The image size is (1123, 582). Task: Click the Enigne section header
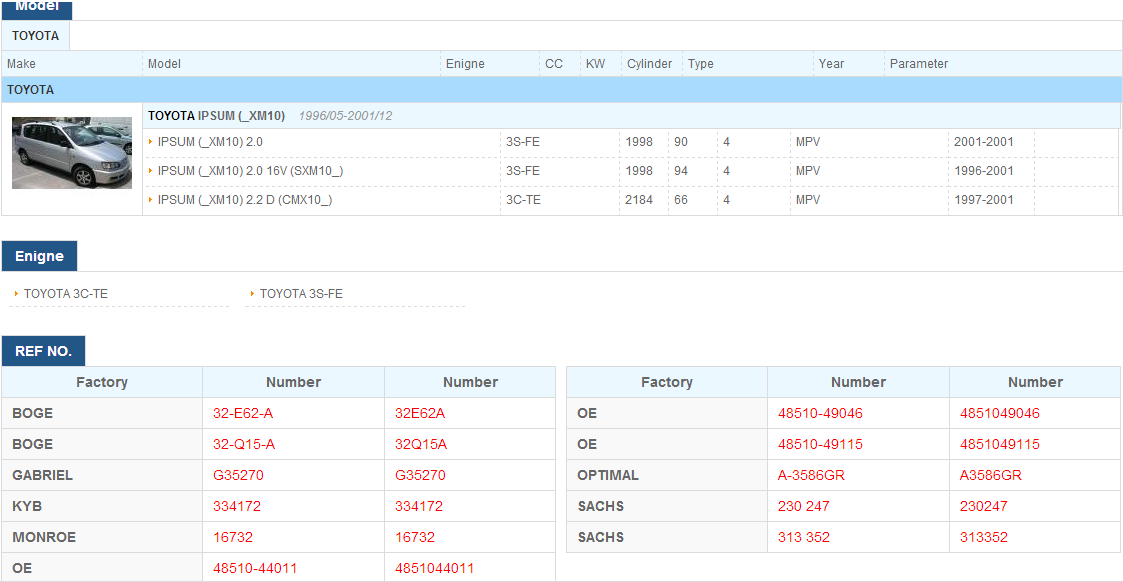tap(39, 256)
